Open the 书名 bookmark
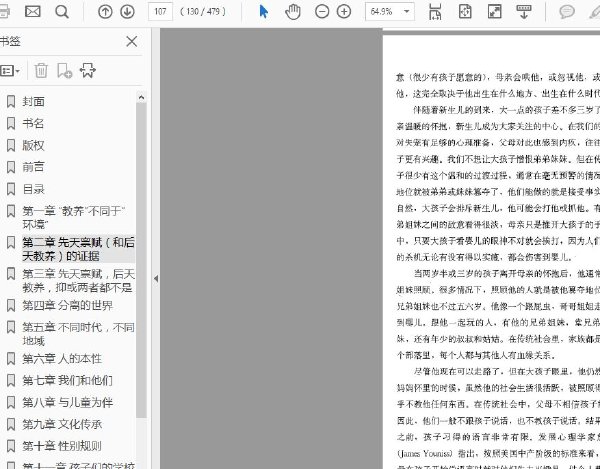 [33, 123]
